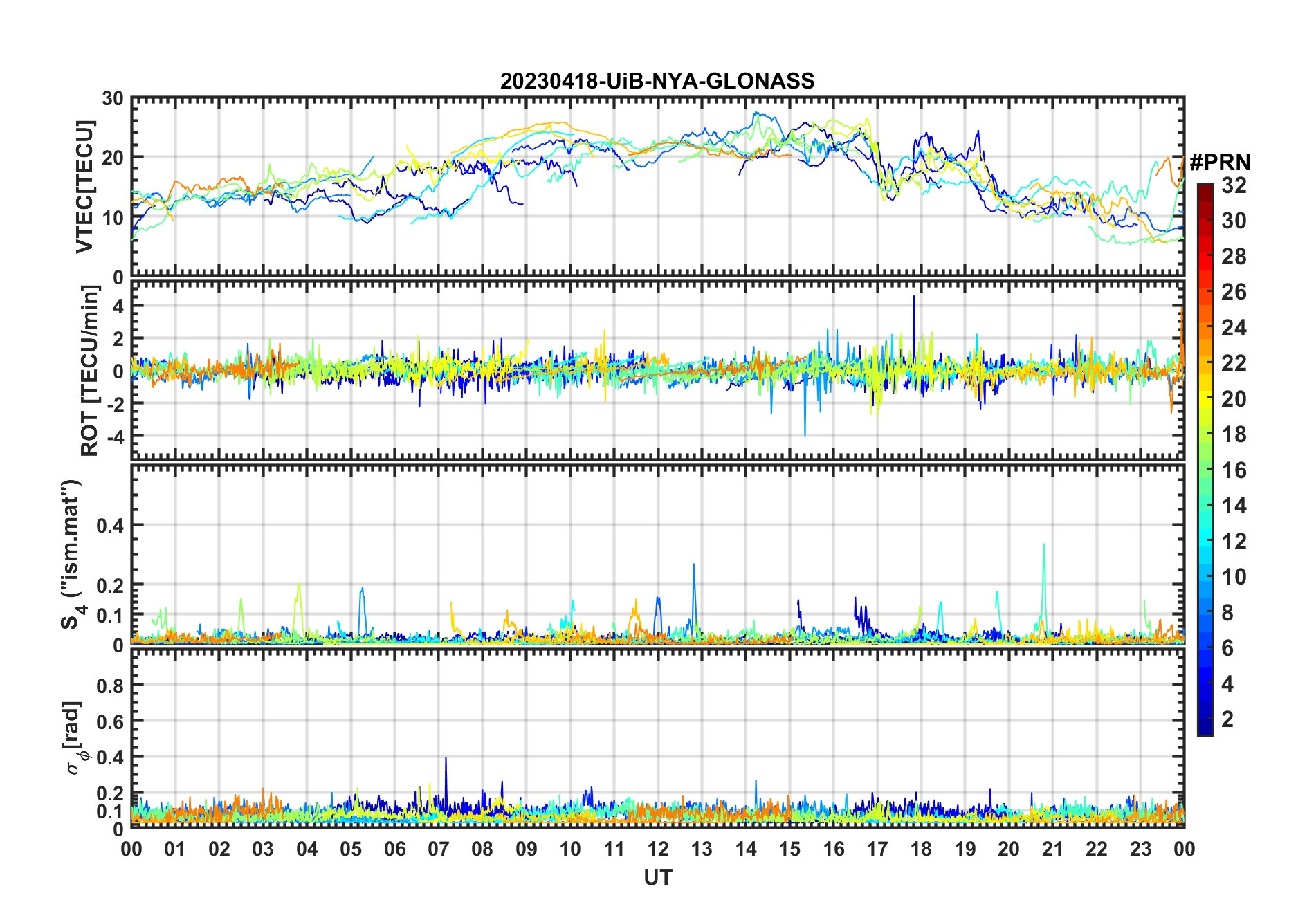
Task: Click colorbar tick label 2
Action: click(x=1227, y=719)
